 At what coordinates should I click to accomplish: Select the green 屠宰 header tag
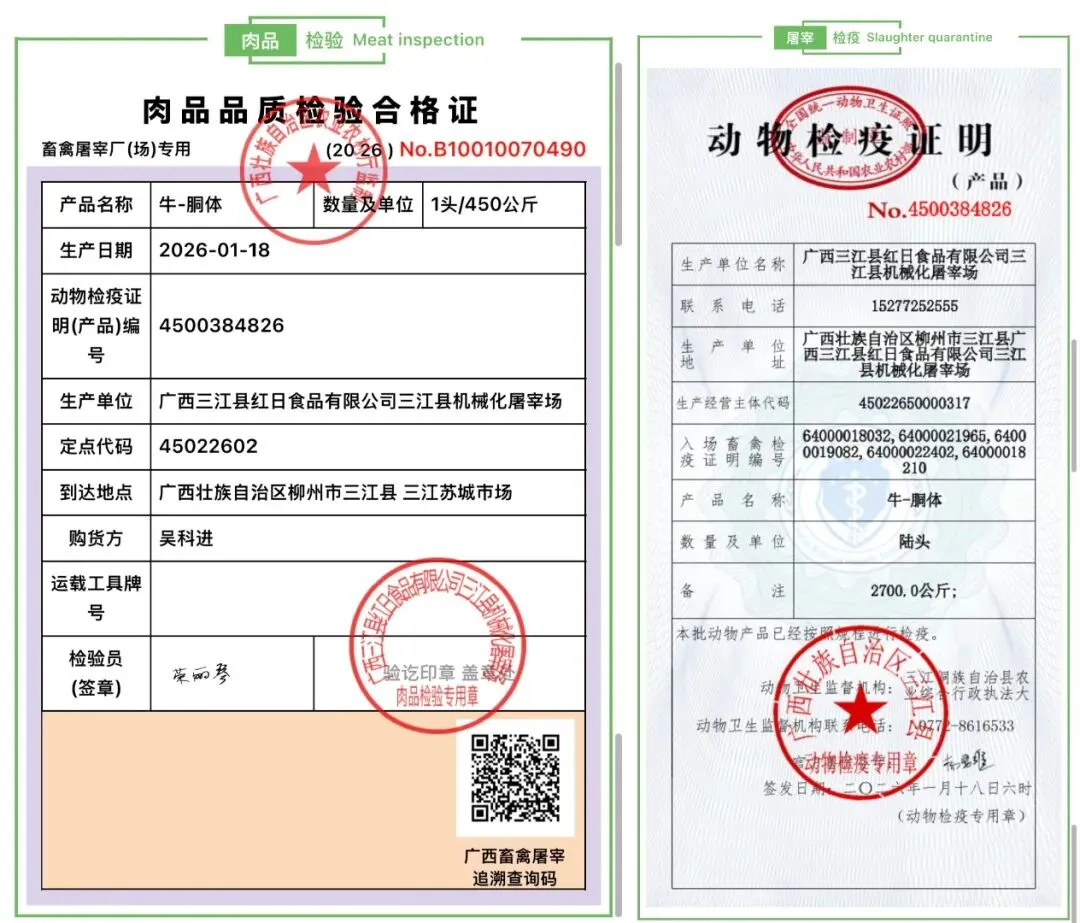tap(800, 38)
